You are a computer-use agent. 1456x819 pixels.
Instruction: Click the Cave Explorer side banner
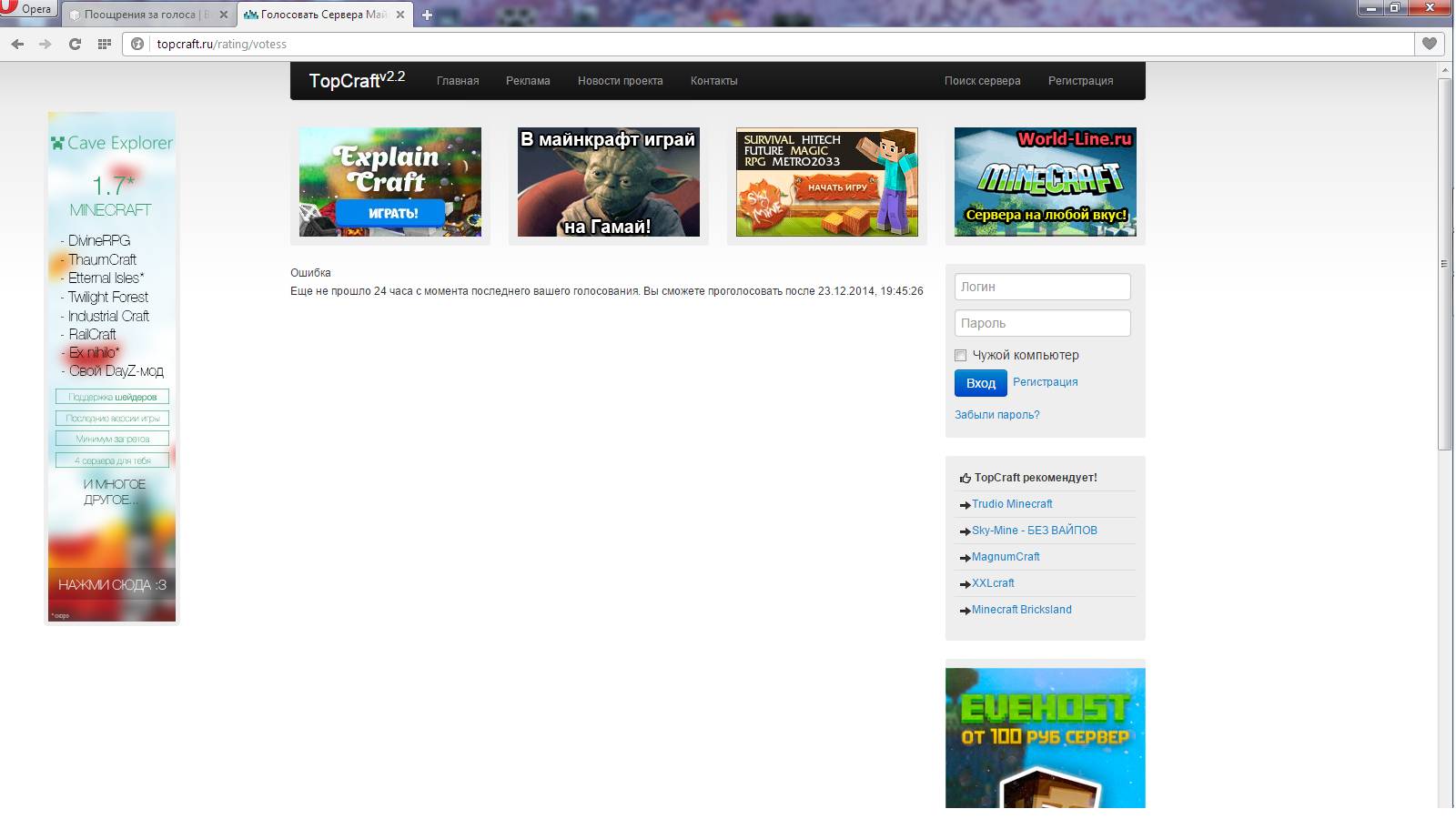(x=112, y=367)
